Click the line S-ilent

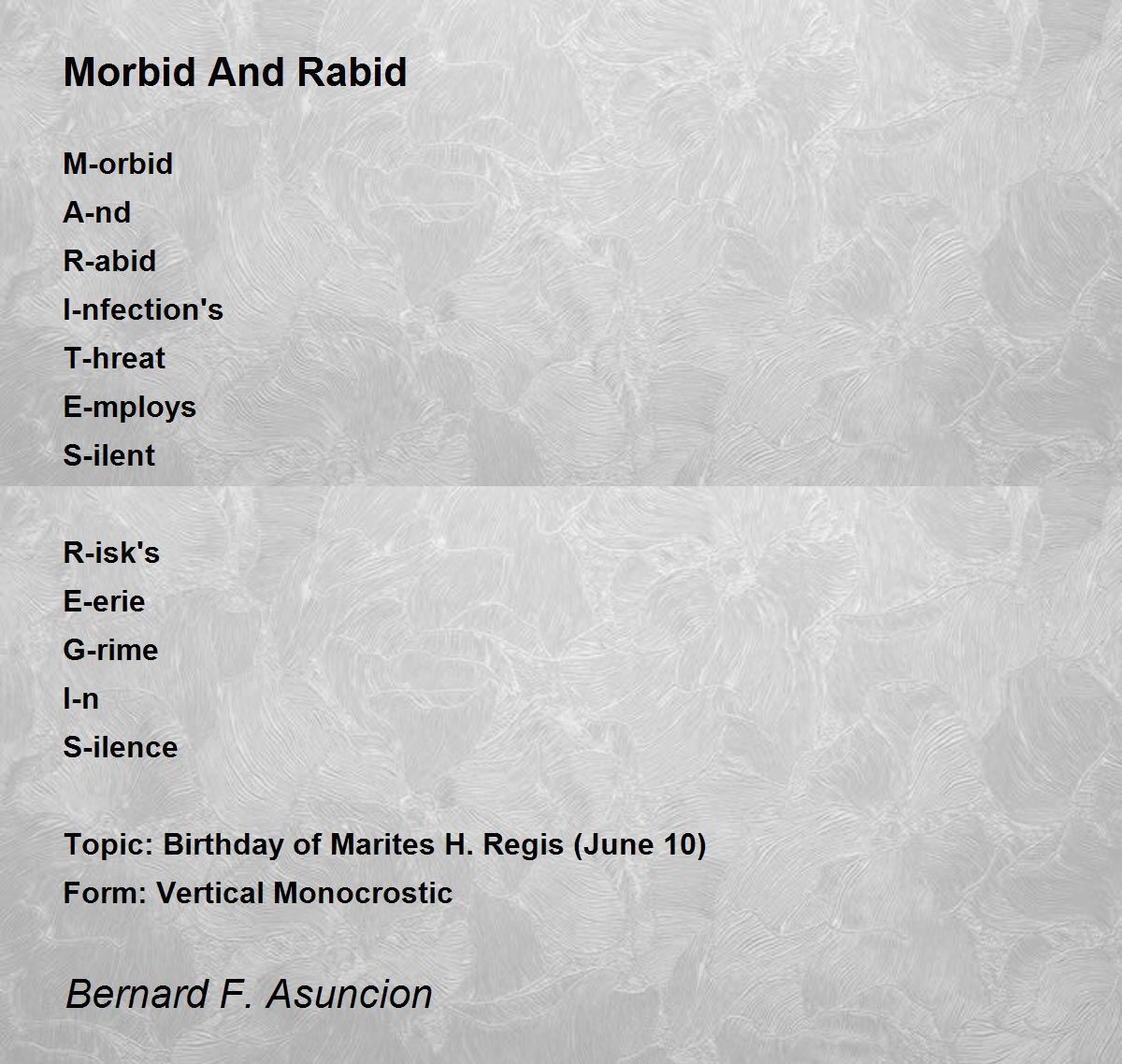pos(108,455)
